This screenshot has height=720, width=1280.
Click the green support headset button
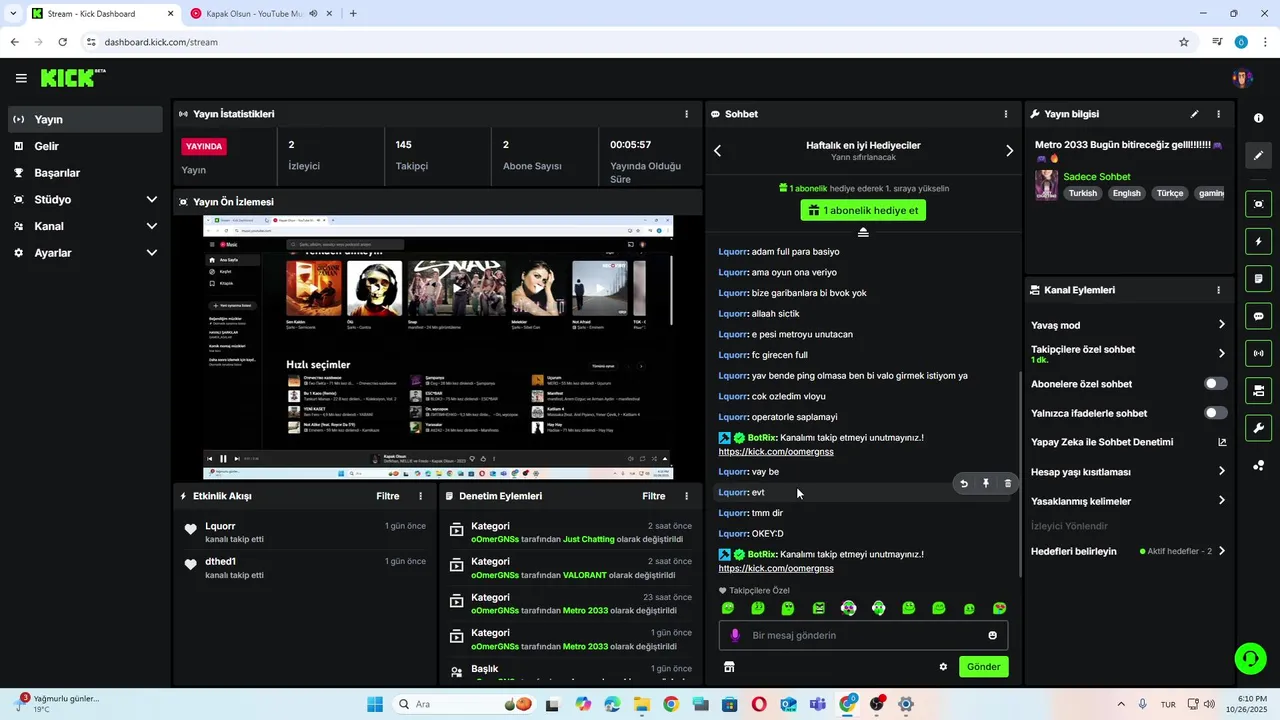pyautogui.click(x=1250, y=658)
